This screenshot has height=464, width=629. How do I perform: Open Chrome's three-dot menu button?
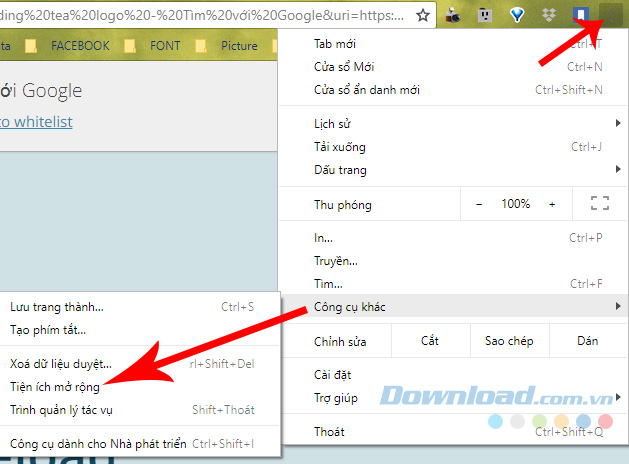pyautogui.click(x=611, y=15)
